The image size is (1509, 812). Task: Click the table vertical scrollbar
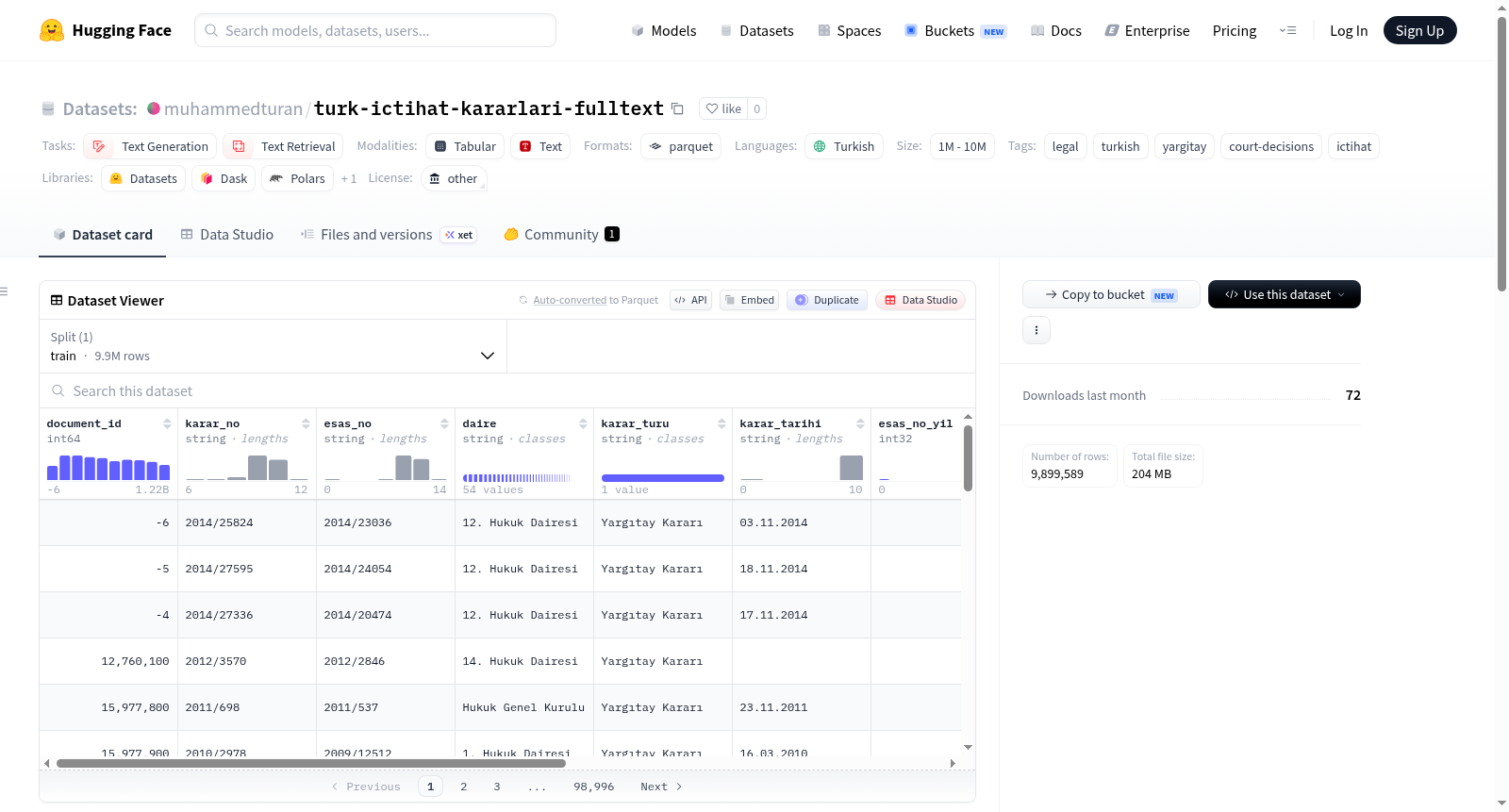coord(968,457)
